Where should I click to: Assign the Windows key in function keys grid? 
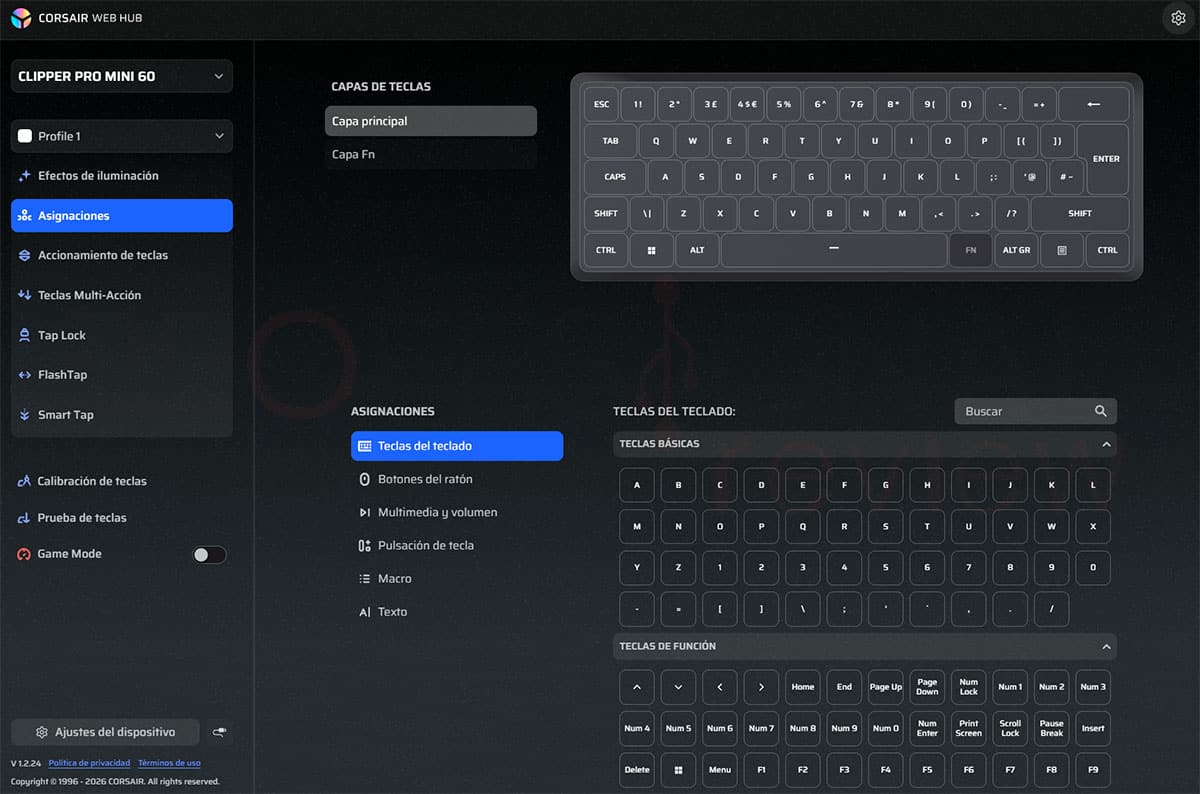pyautogui.click(x=678, y=770)
